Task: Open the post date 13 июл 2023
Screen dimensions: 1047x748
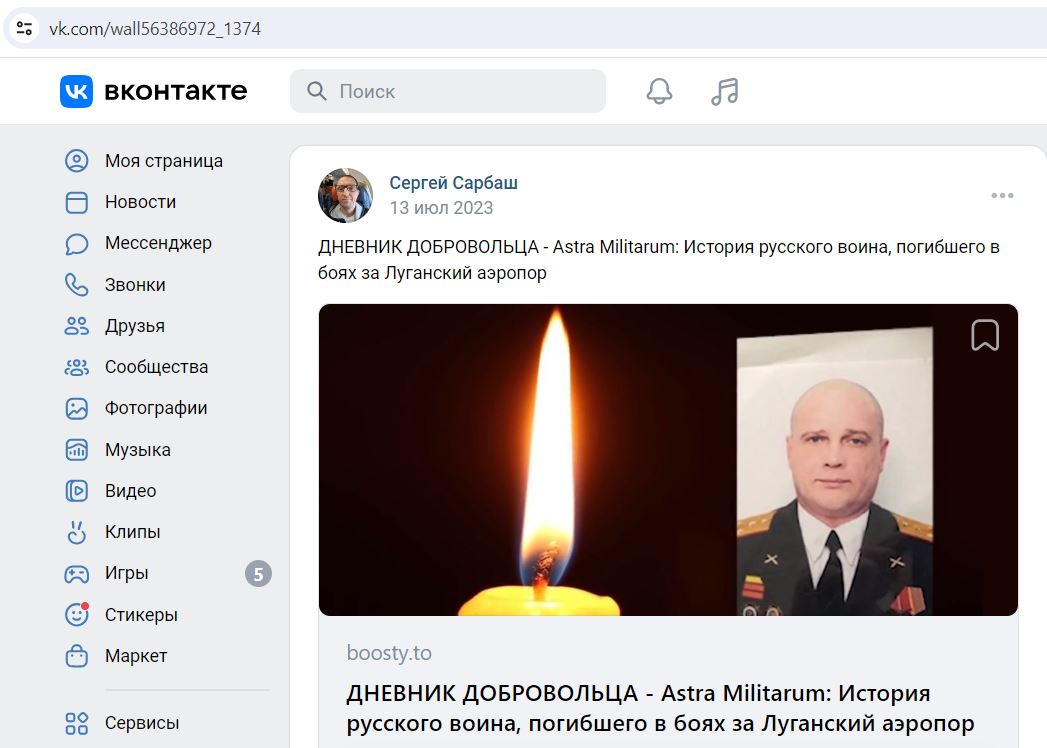Action: [441, 208]
